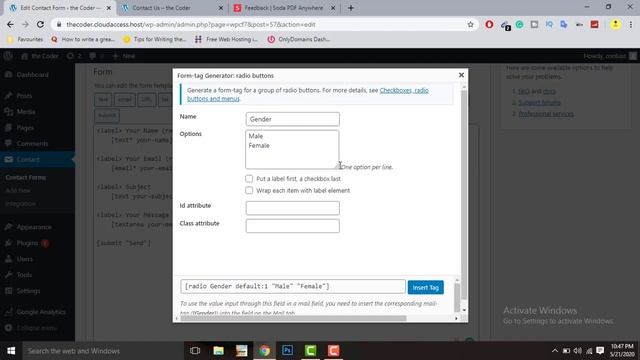The image size is (640, 360).
Task: Switch to Feedback Soda PDF Anywhere tab
Action: [284, 8]
